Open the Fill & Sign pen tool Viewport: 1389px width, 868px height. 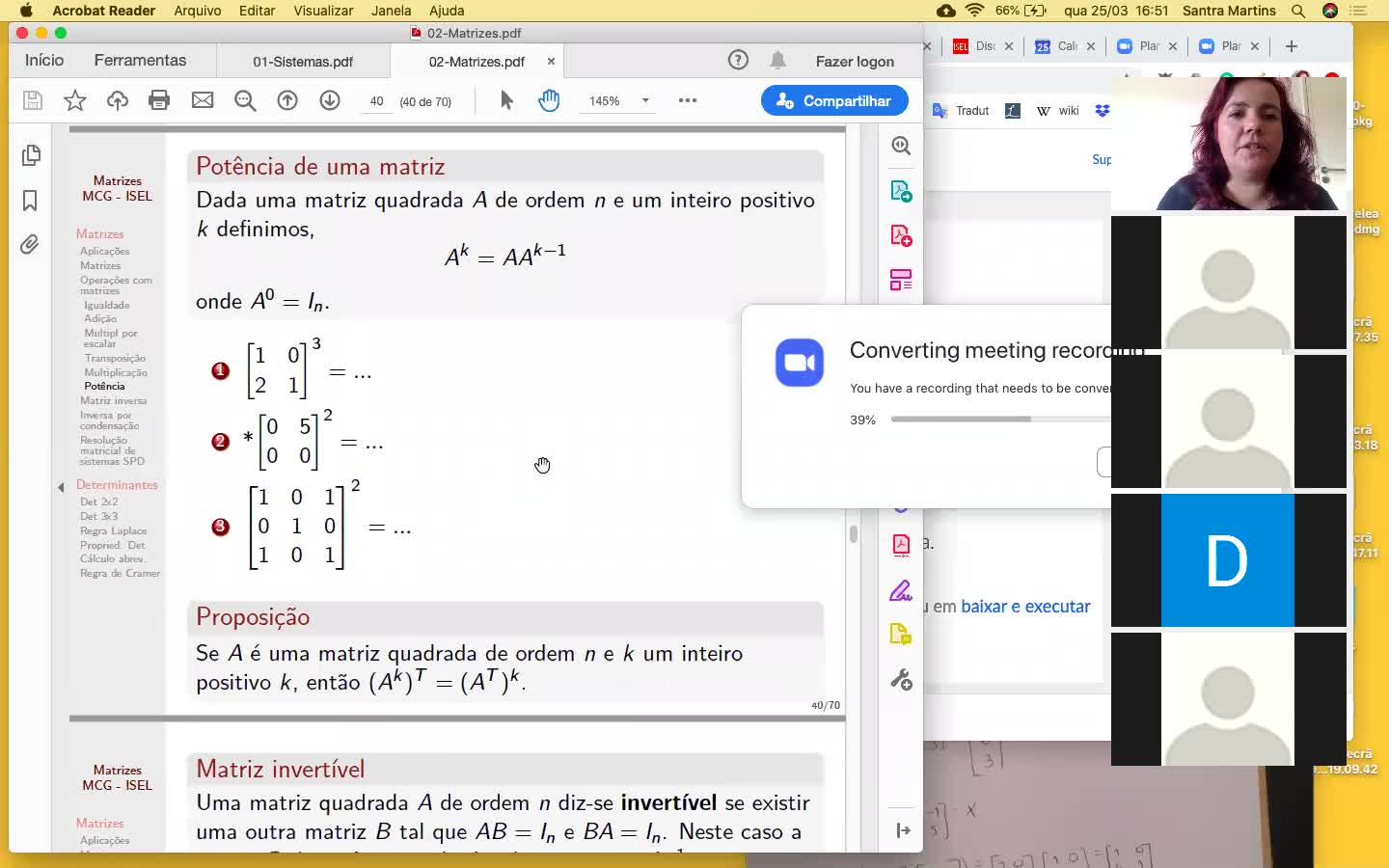coord(901,590)
